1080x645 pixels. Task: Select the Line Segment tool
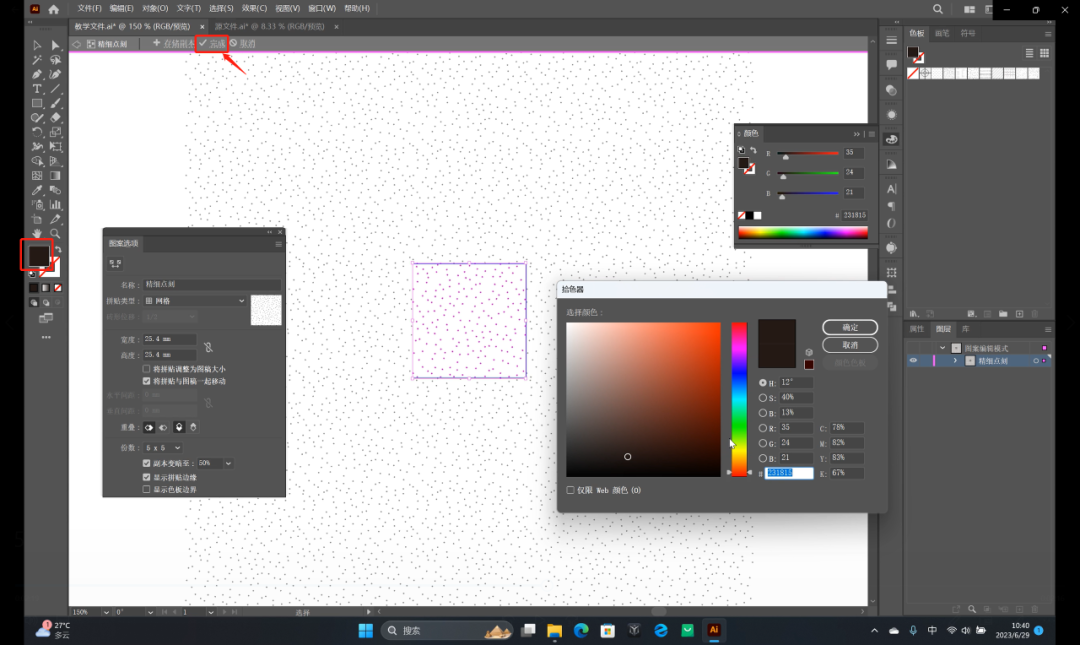(55, 89)
